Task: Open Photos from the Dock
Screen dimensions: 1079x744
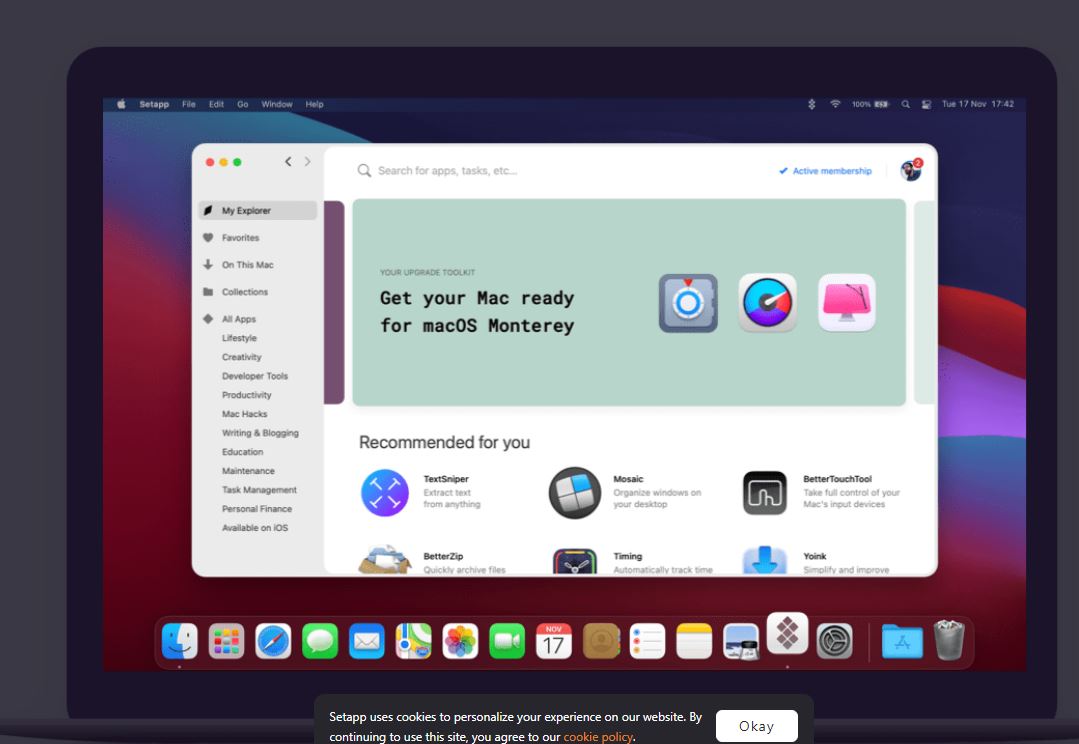Action: (460, 641)
